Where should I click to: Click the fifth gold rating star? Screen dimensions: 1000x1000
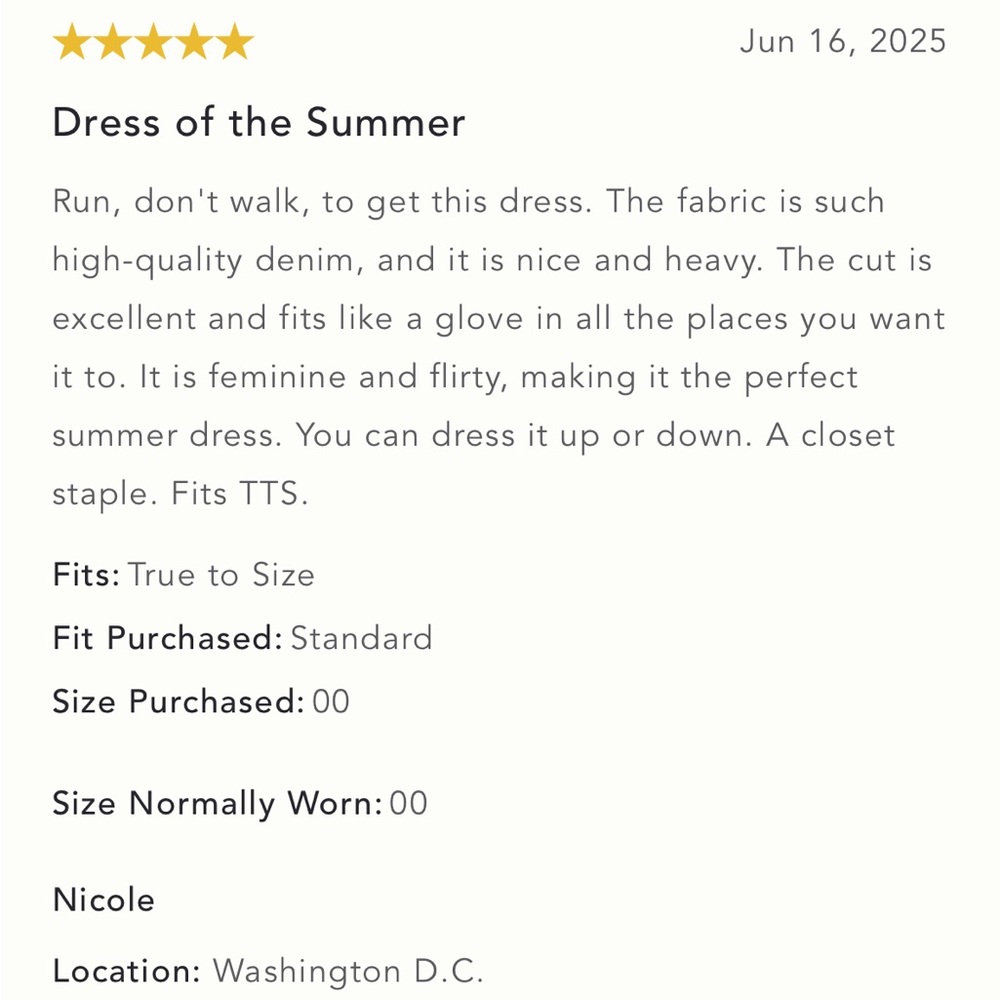235,44
